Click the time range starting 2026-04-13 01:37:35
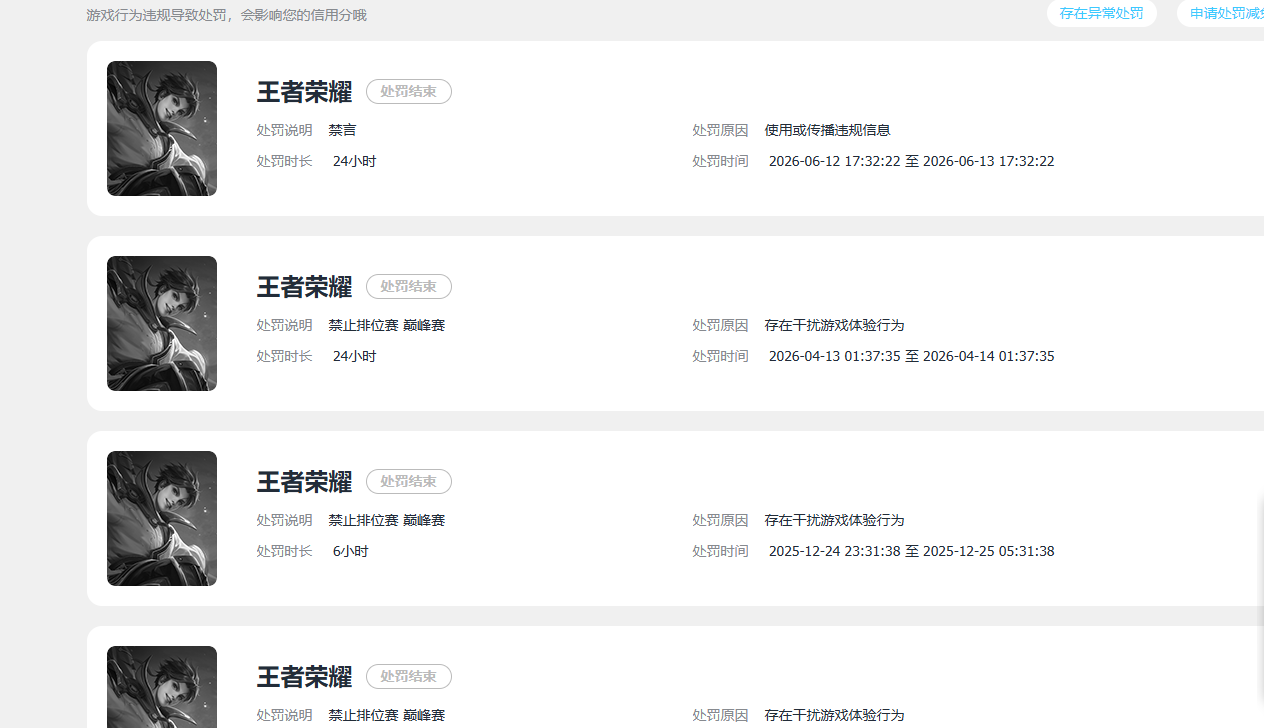 (911, 356)
